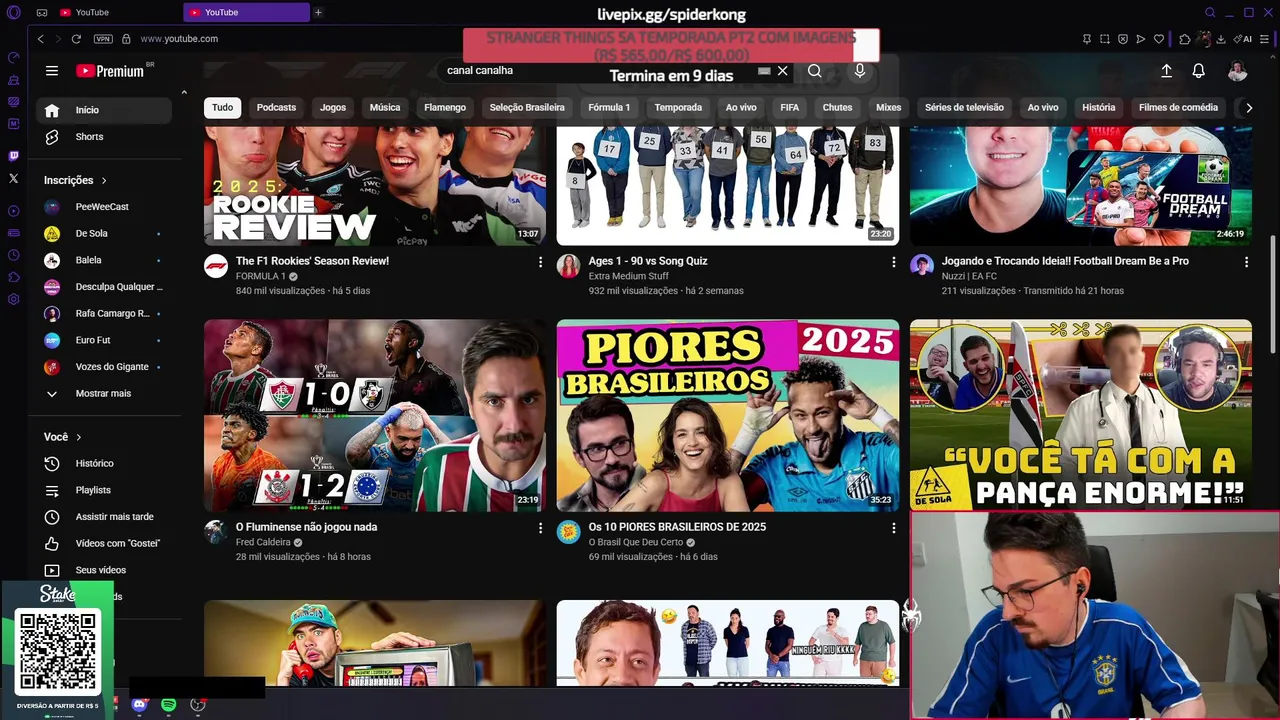Open the Balela subscription
The height and width of the screenshot is (720, 1280).
click(x=104, y=260)
